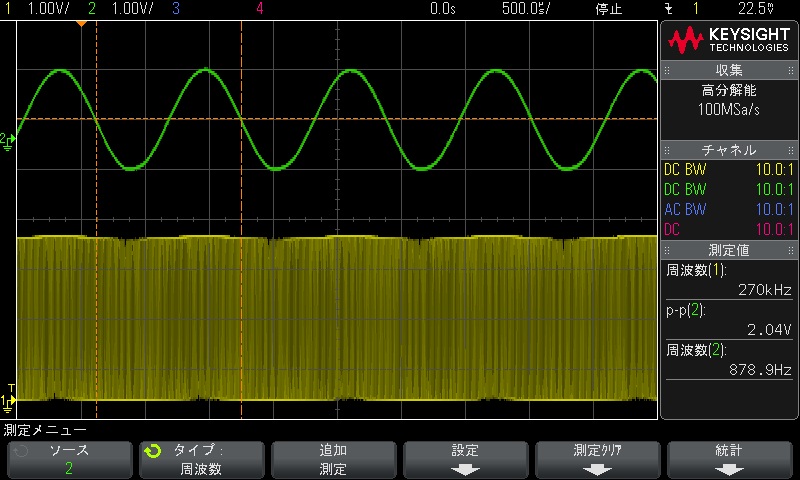This screenshot has height=480, width=800.
Task: Expand the 設定 softkey menu
Action: click(466, 459)
